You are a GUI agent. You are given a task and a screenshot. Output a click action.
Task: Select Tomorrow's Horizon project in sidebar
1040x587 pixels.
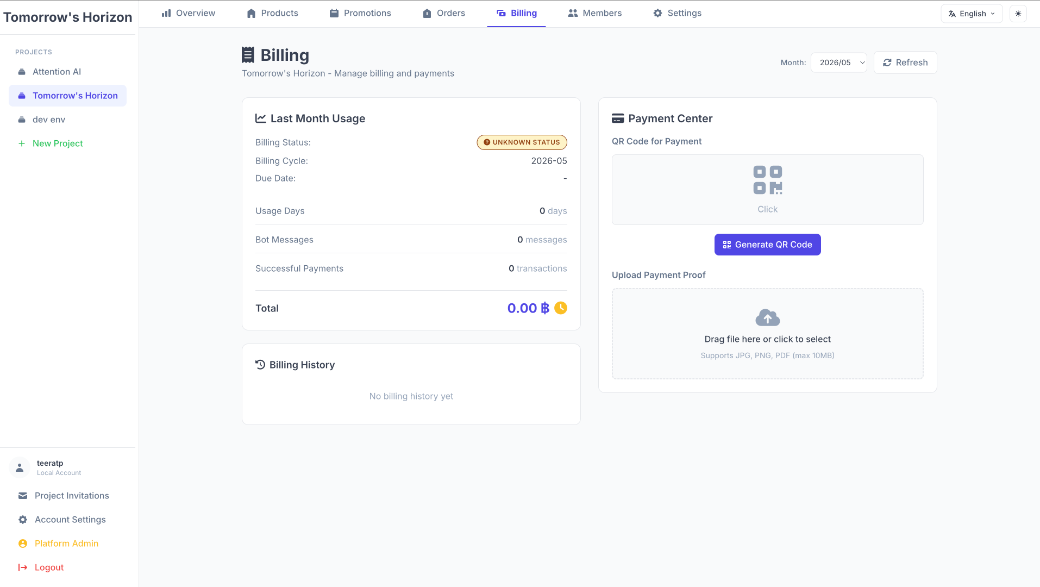tap(68, 96)
